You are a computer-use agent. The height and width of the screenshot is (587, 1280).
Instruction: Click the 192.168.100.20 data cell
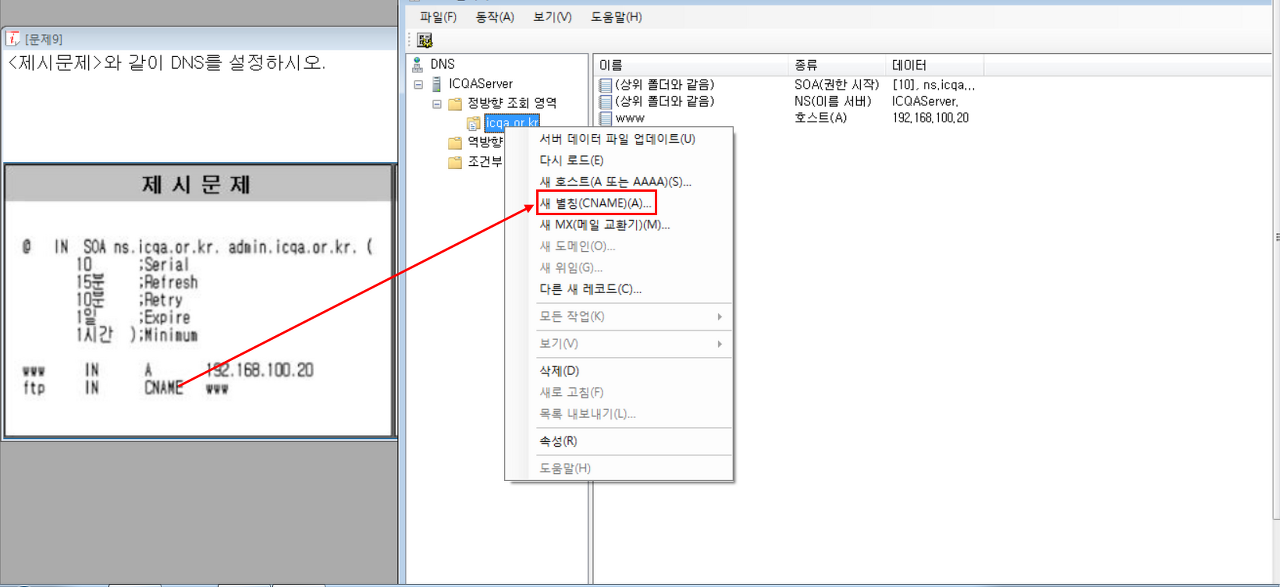(x=930, y=118)
